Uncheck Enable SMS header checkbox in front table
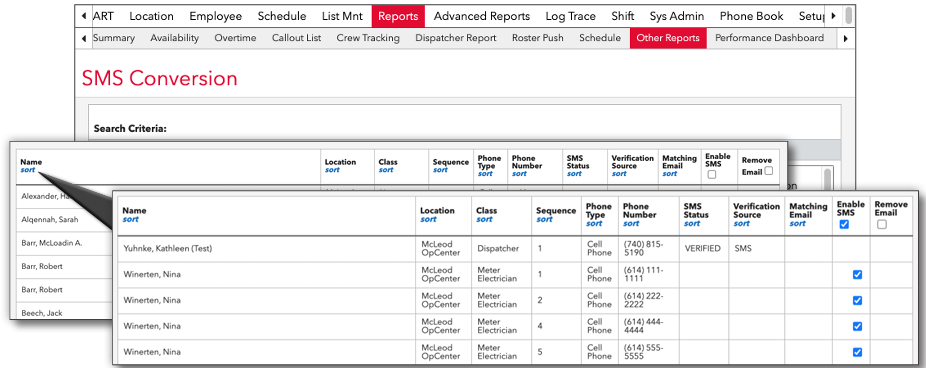The height and width of the screenshot is (368, 926). coord(844,224)
